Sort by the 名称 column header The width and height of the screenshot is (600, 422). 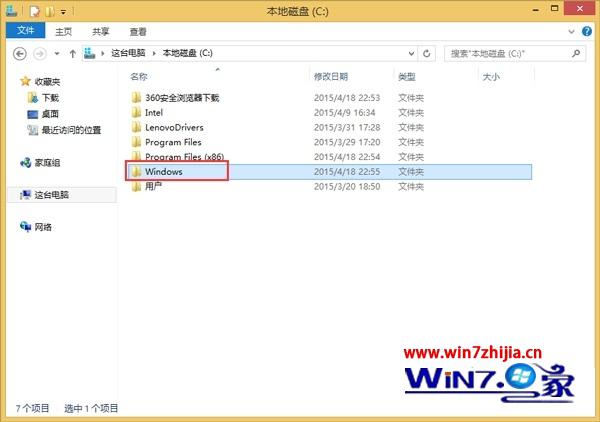139,77
